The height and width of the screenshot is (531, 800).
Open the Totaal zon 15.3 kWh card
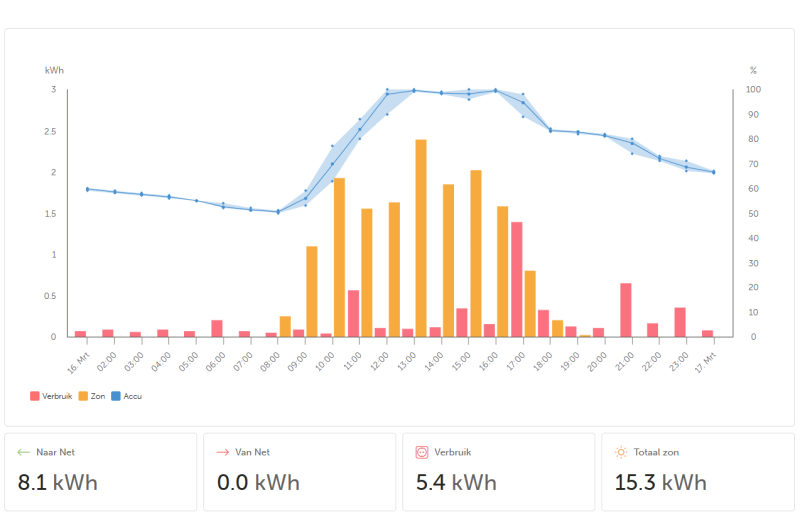pyautogui.click(x=698, y=472)
